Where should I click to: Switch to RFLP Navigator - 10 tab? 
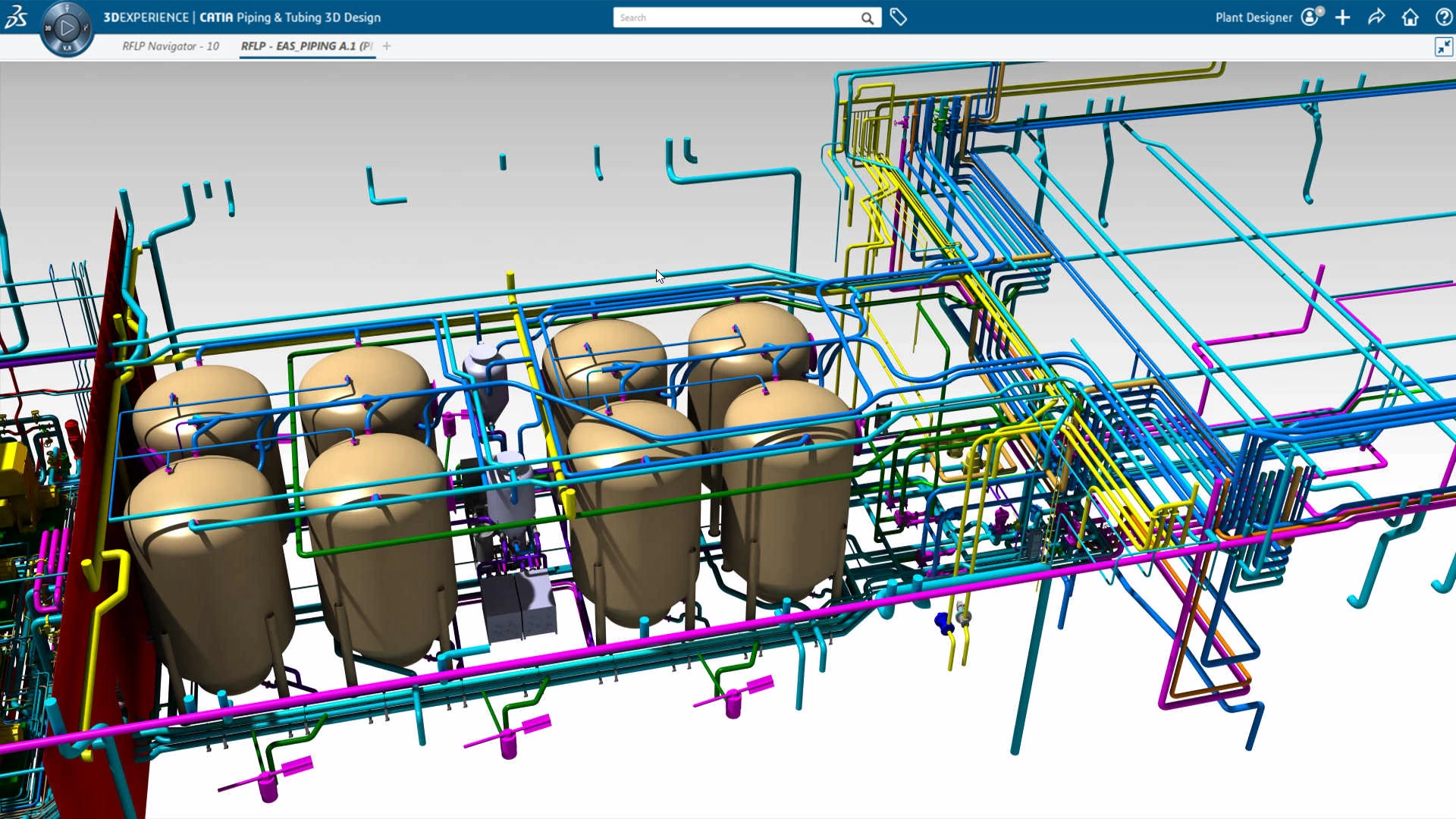click(x=171, y=46)
